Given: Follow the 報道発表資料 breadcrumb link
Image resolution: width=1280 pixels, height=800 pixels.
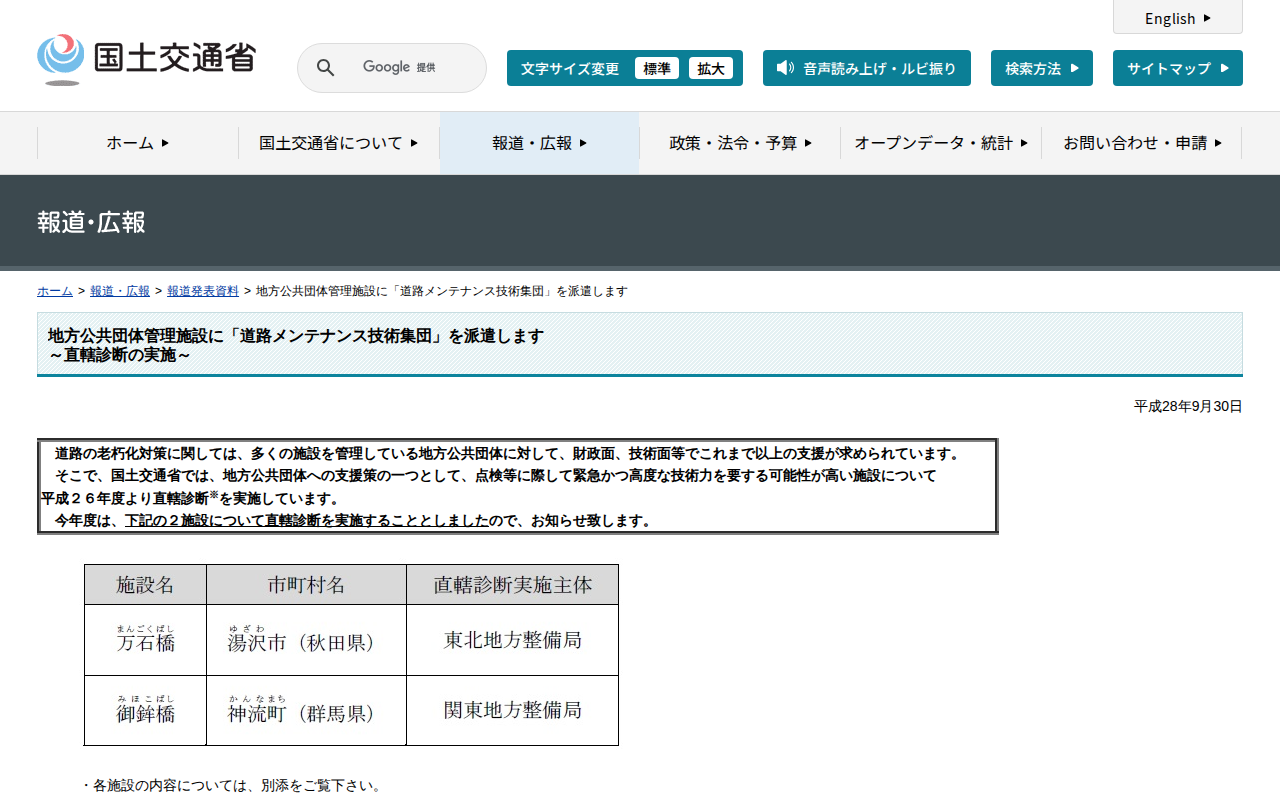Looking at the screenshot, I should pyautogui.click(x=202, y=291).
